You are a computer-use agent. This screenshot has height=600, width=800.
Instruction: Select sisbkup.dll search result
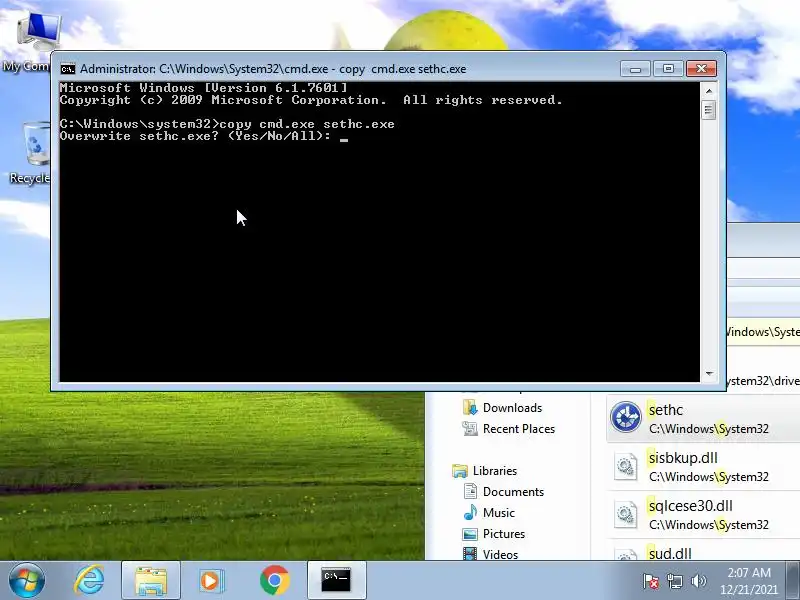point(703,467)
